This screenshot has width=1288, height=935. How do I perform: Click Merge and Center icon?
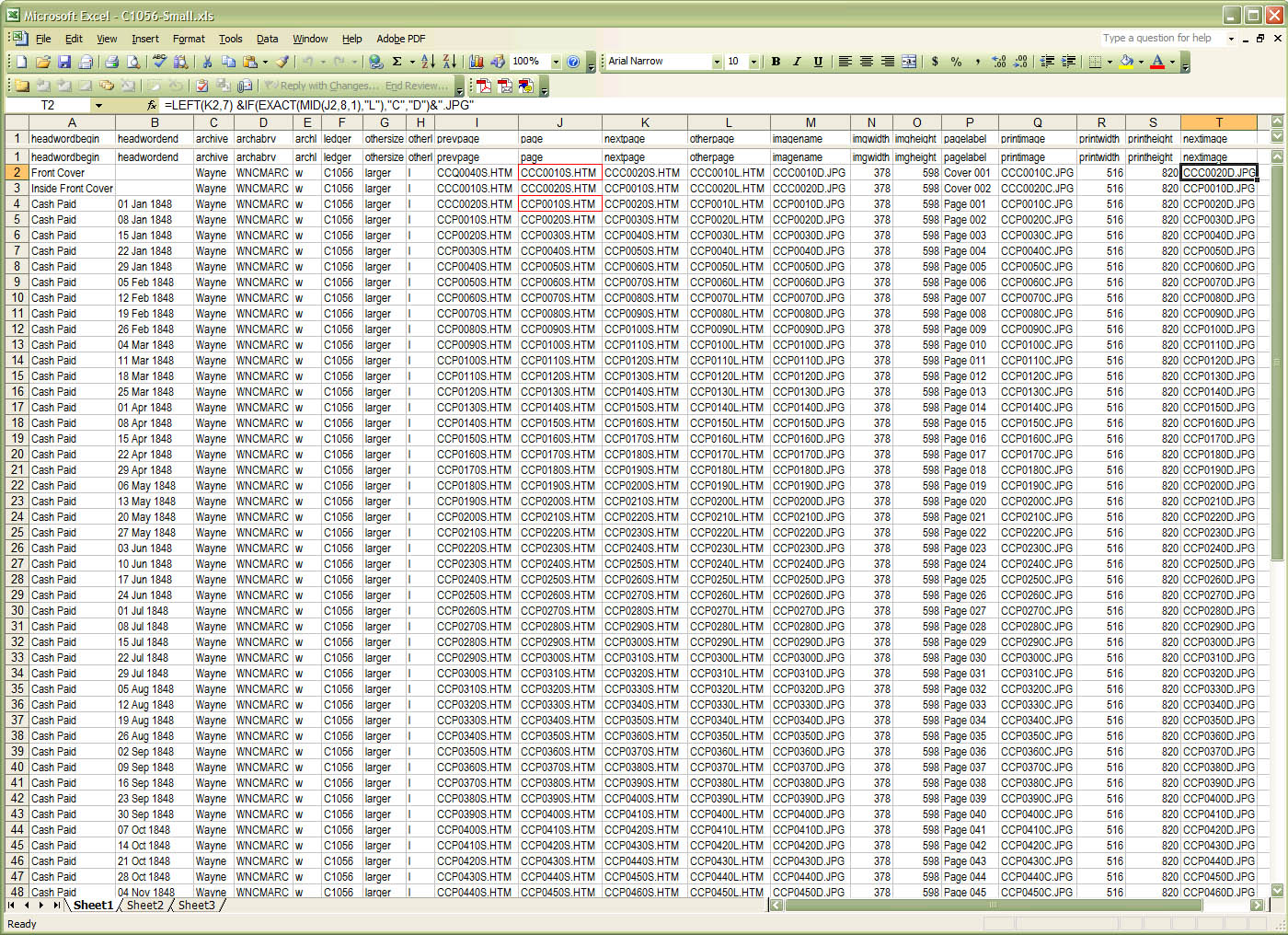(x=909, y=62)
